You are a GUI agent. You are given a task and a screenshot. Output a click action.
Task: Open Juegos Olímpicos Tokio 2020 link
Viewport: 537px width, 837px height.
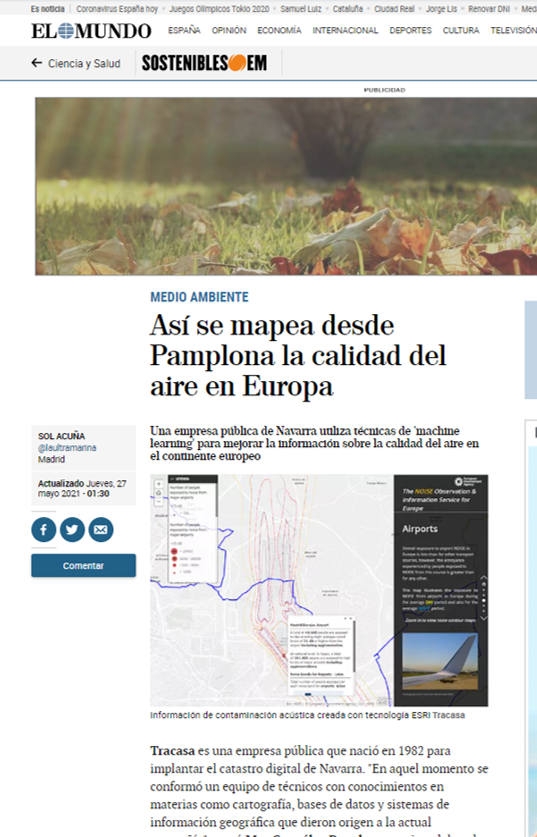pyautogui.click(x=219, y=9)
